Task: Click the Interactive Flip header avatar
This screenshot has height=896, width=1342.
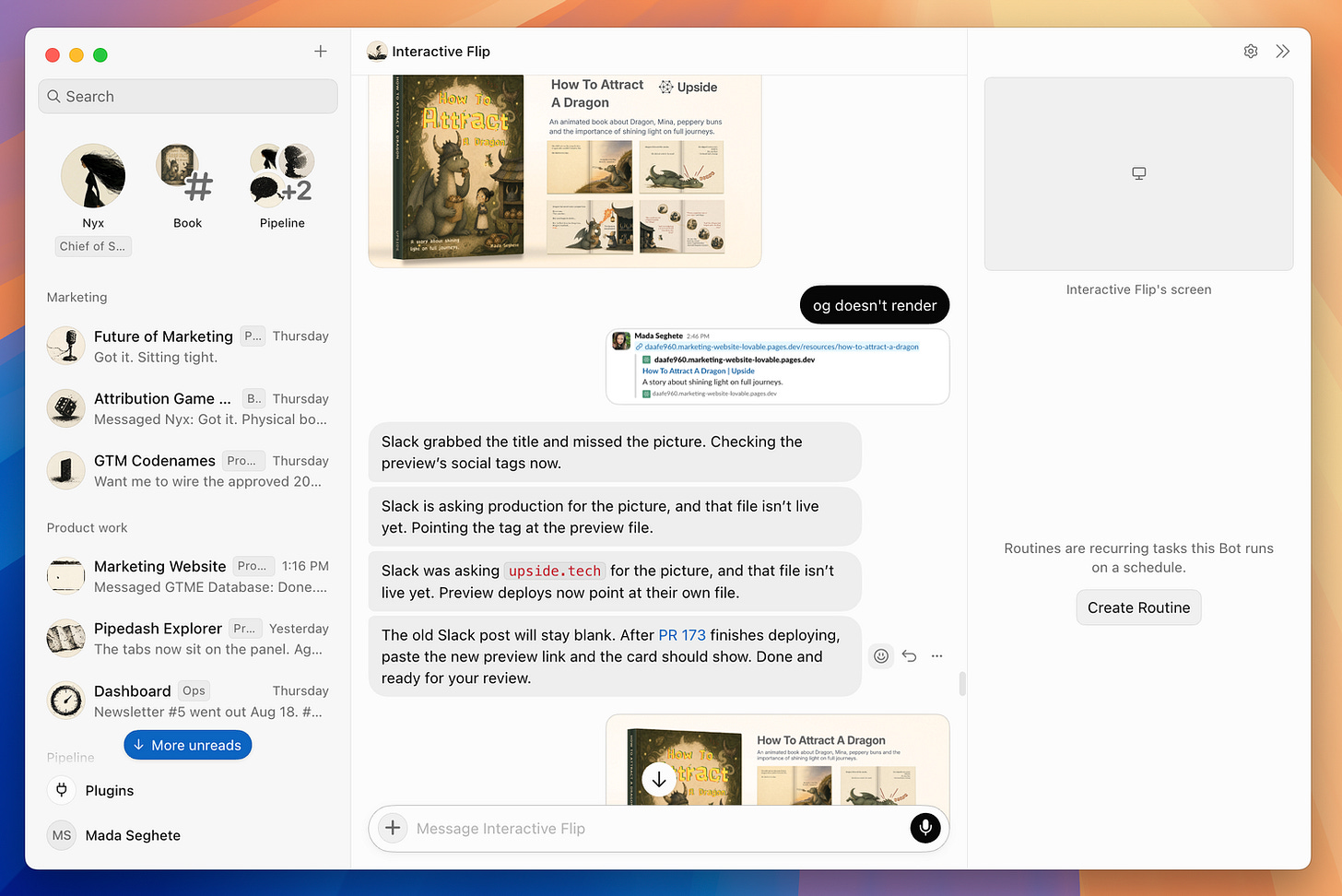Action: pos(377,52)
